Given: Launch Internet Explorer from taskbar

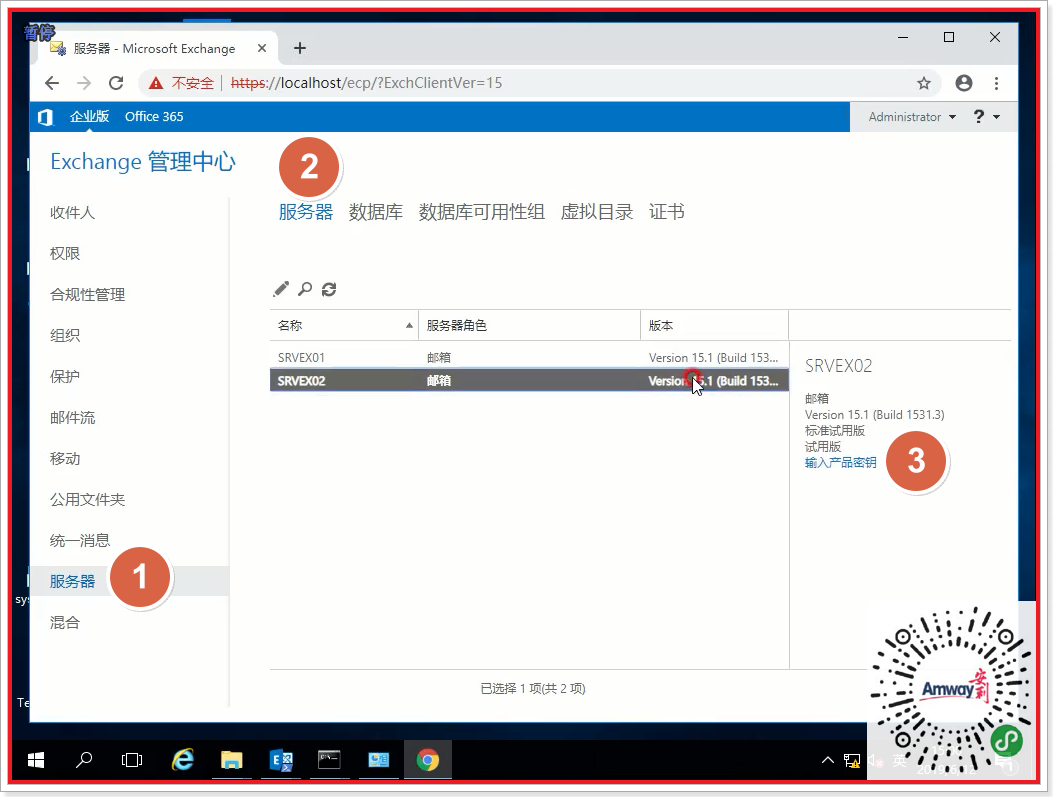Looking at the screenshot, I should pos(183,760).
